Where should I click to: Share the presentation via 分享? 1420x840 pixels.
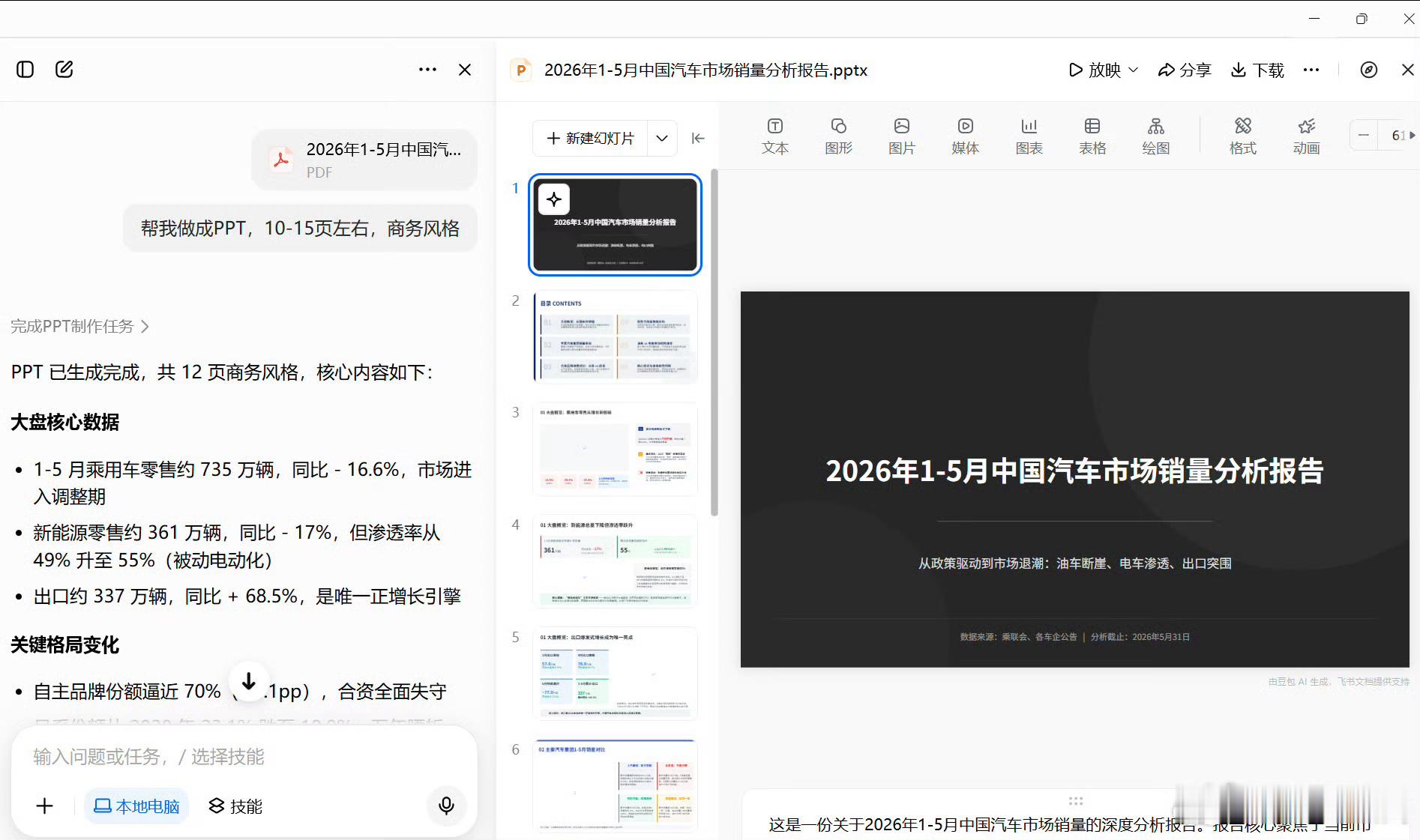pos(1185,70)
